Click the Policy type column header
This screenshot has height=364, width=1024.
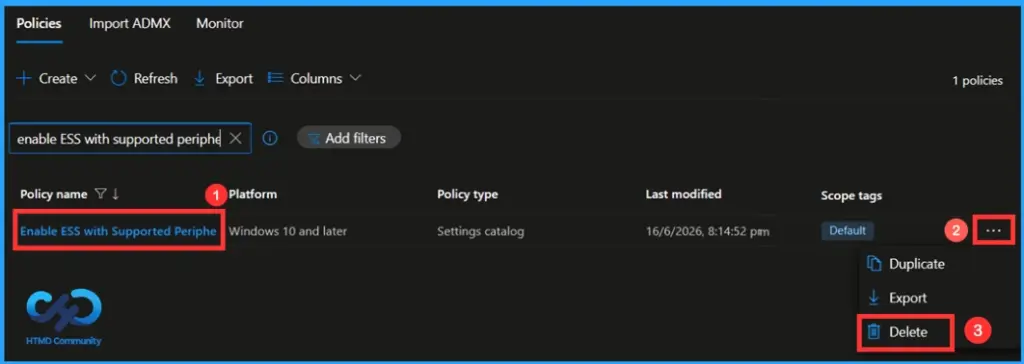pyautogui.click(x=468, y=194)
